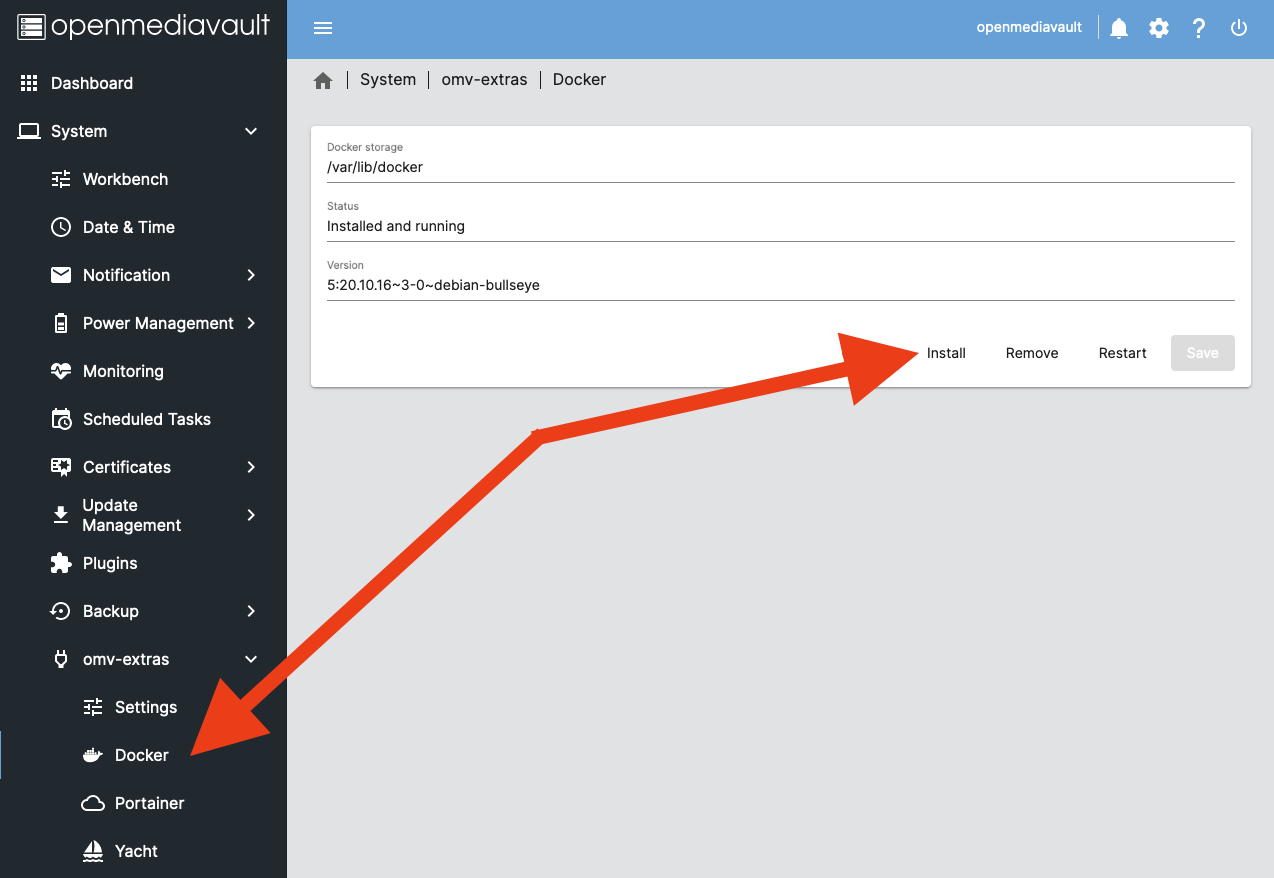Open Yacht in the sidebar
This screenshot has width=1274, height=878.
(137, 851)
